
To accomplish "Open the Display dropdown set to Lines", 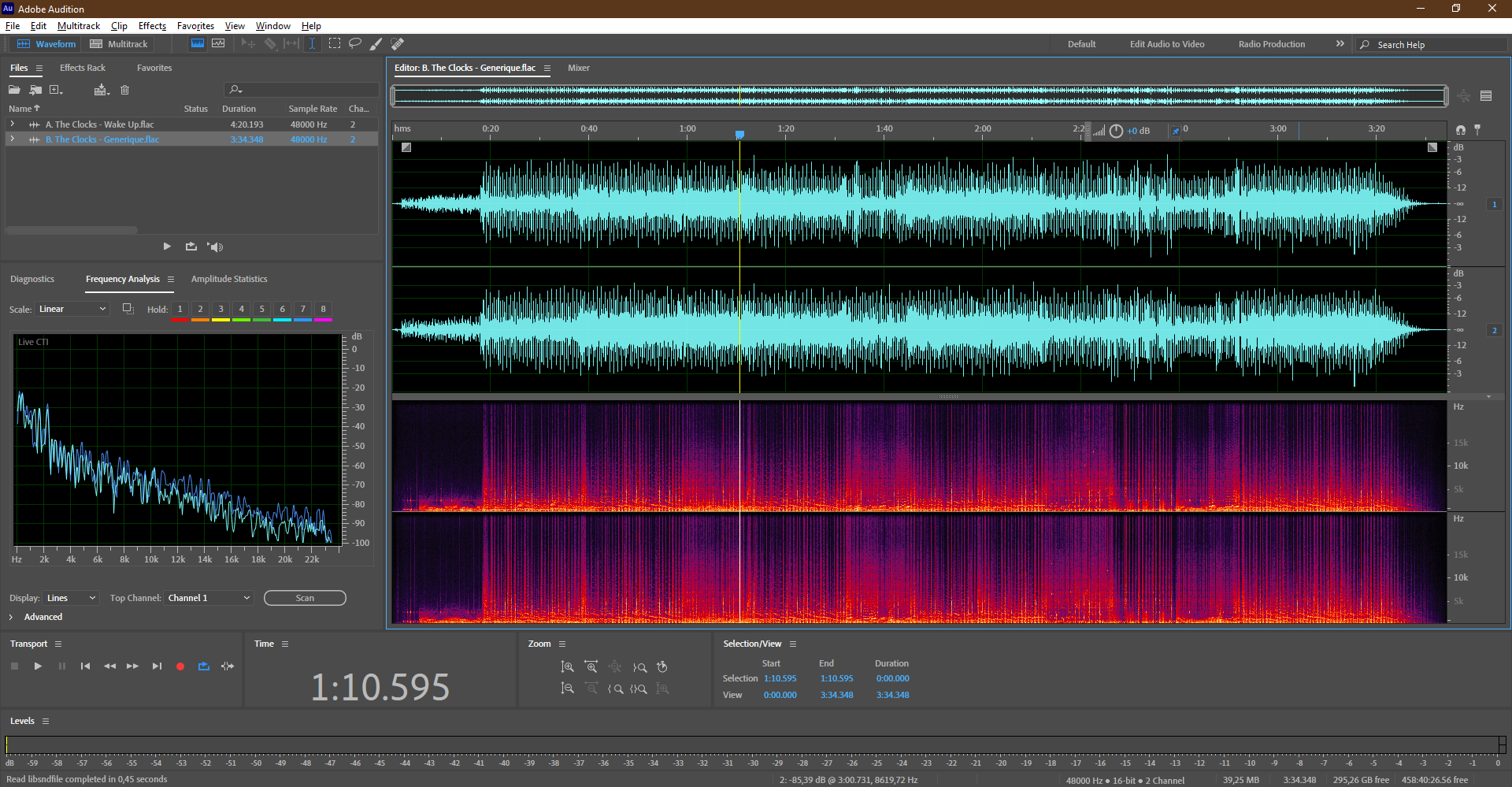I will [x=71, y=598].
